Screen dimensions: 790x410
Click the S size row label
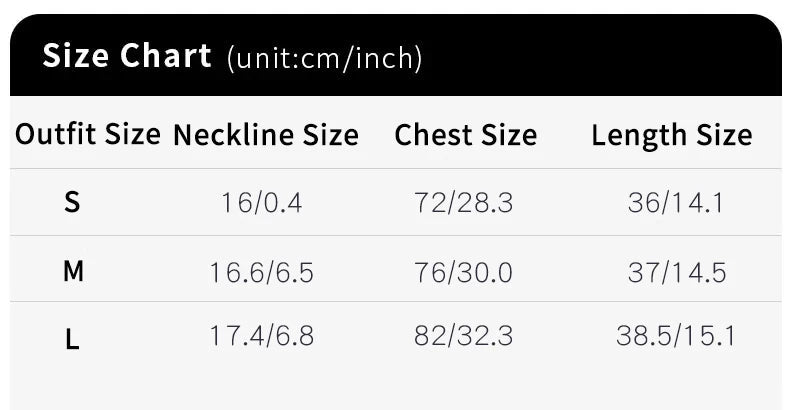tap(72, 202)
